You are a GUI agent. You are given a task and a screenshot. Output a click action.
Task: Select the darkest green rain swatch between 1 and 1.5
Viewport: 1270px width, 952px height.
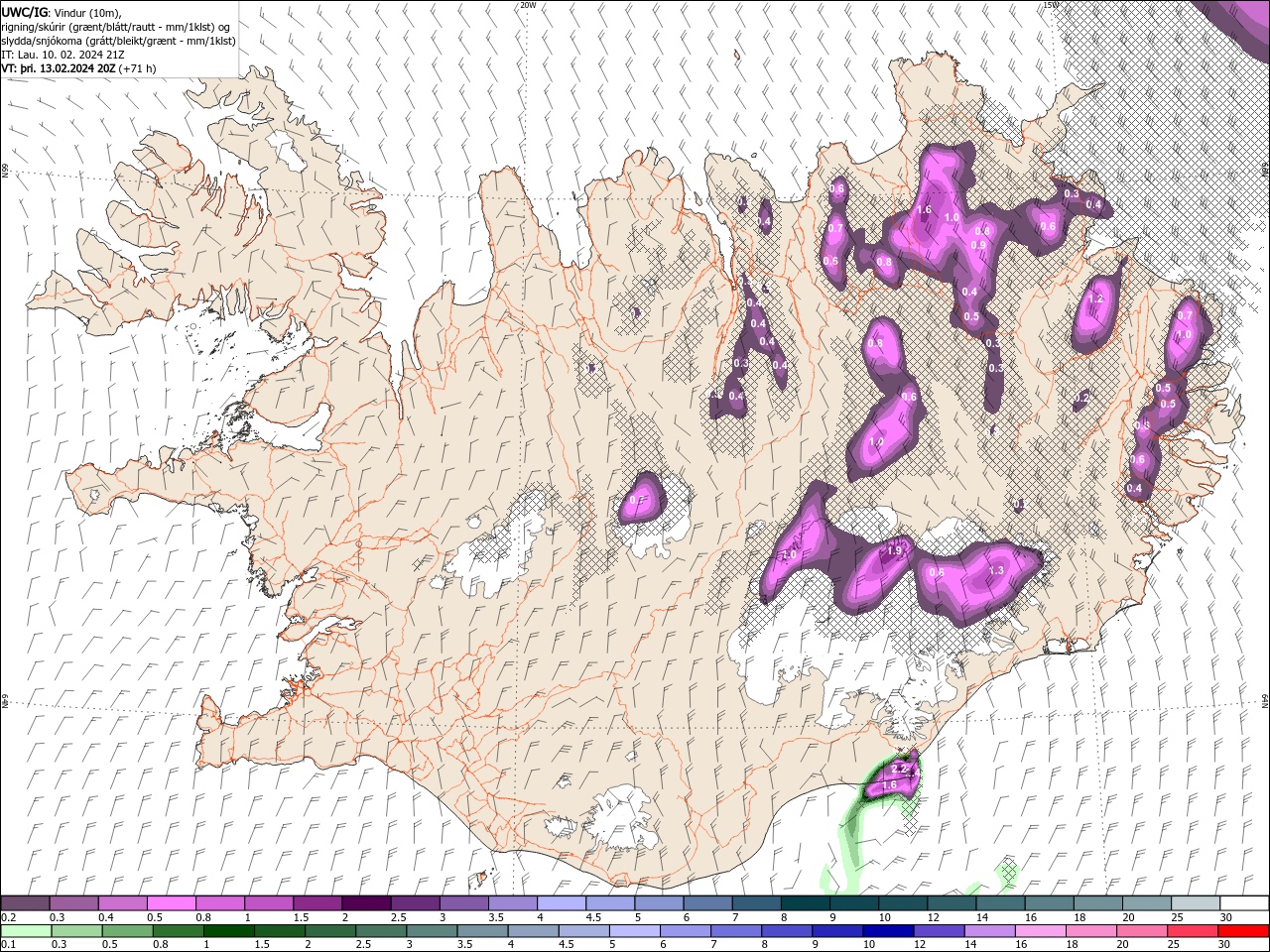click(x=229, y=931)
